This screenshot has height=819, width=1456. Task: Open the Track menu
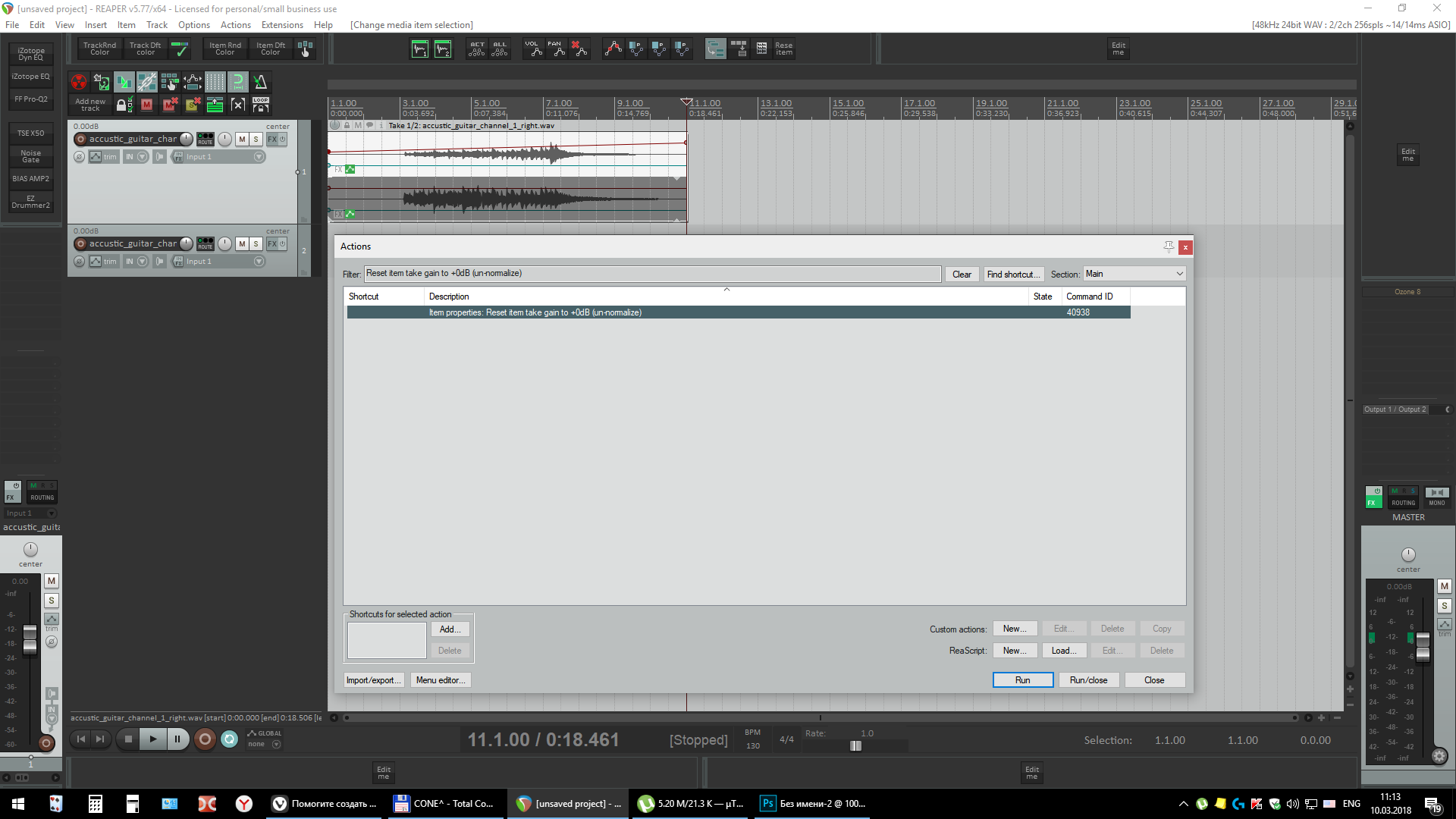(x=157, y=25)
